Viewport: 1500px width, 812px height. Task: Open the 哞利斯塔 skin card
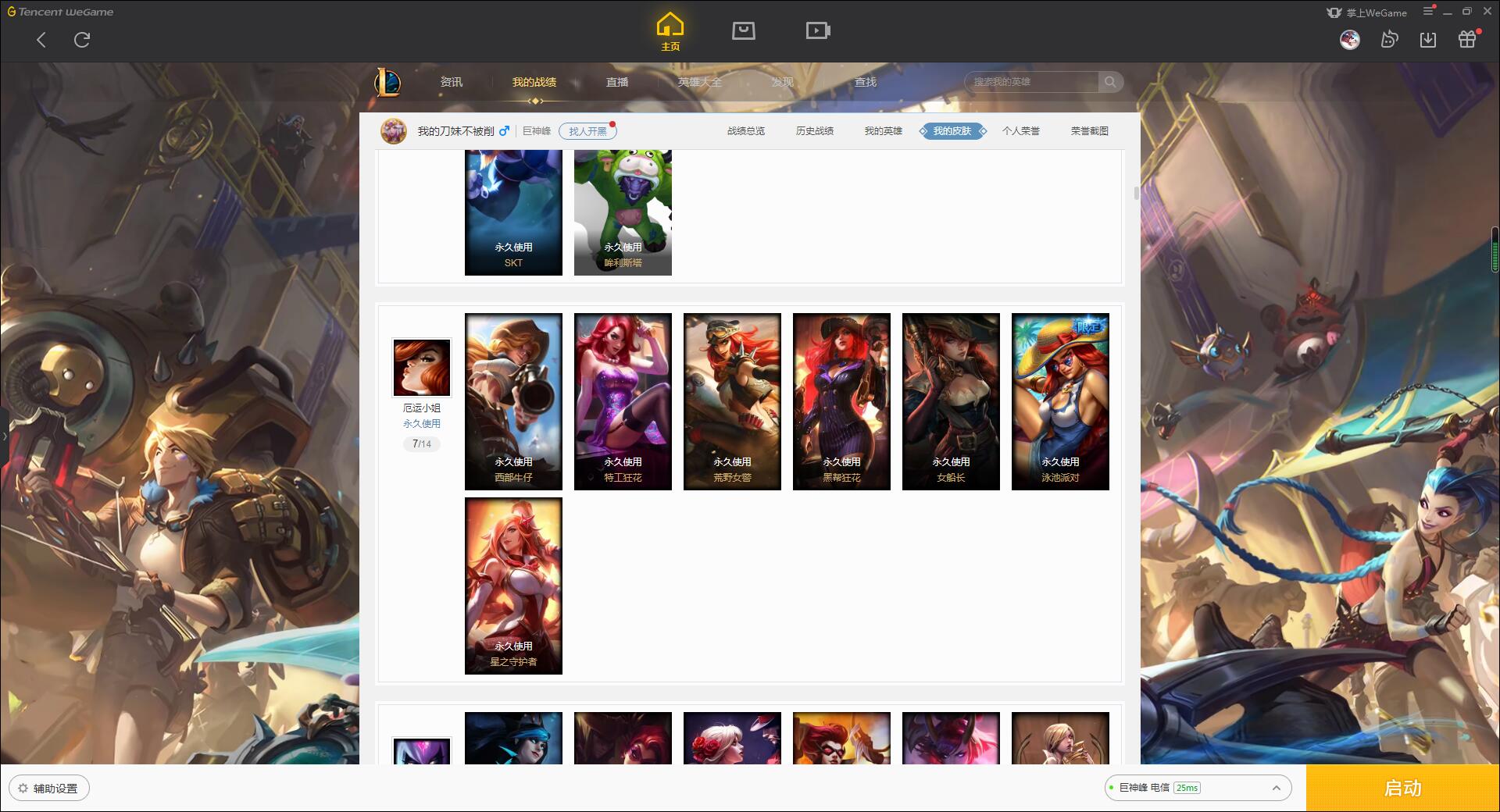623,212
